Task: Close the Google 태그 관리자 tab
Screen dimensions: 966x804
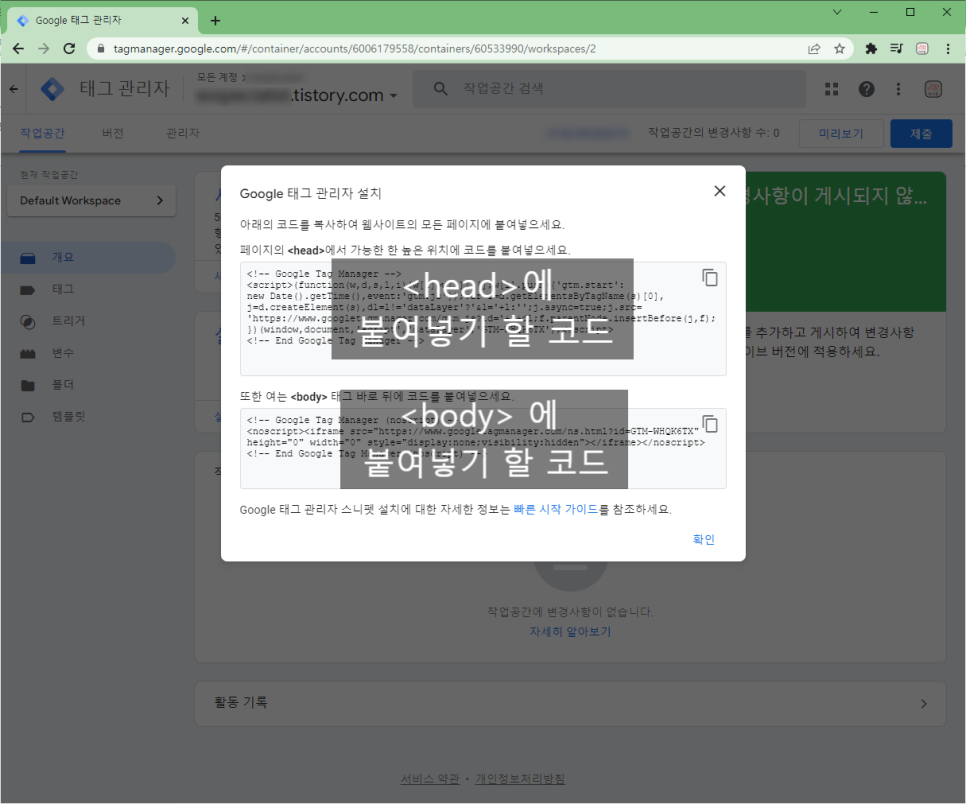Action: point(185,21)
